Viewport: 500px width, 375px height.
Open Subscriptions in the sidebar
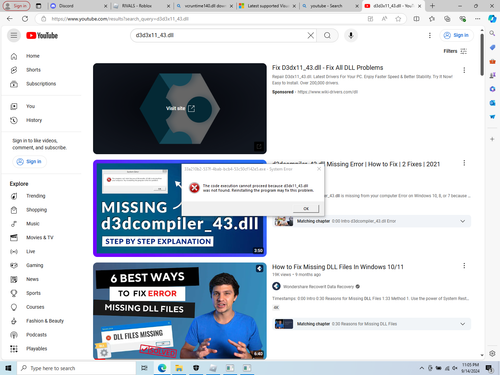42,84
